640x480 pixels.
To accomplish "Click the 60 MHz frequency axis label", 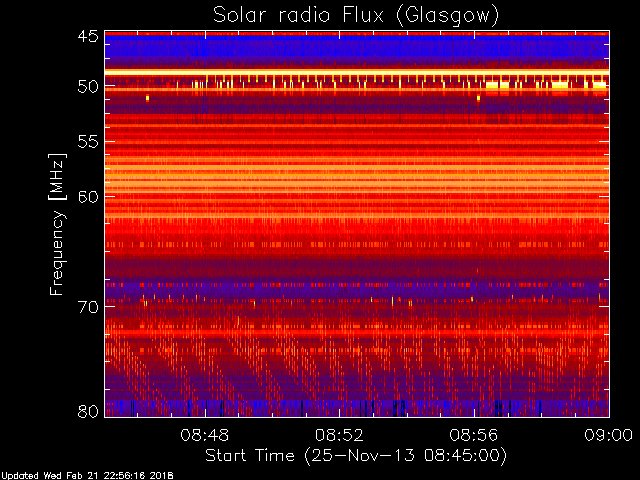I will (x=88, y=197).
